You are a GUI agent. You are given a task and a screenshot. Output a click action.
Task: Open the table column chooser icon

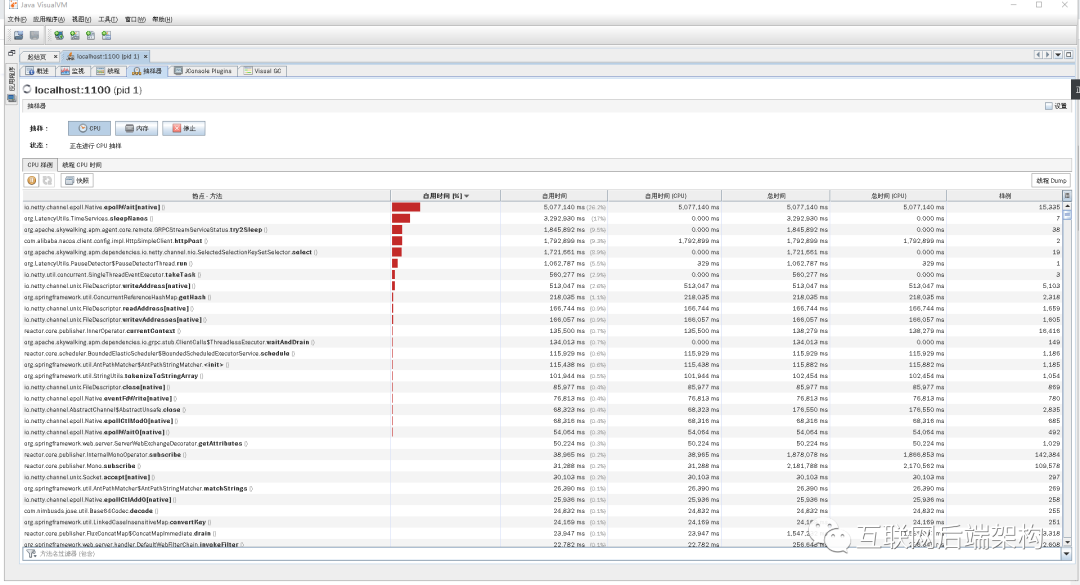[1067, 196]
